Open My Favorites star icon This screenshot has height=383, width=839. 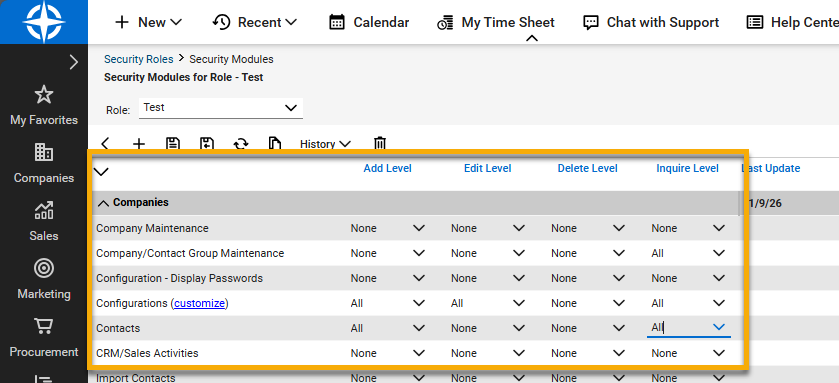click(x=44, y=95)
